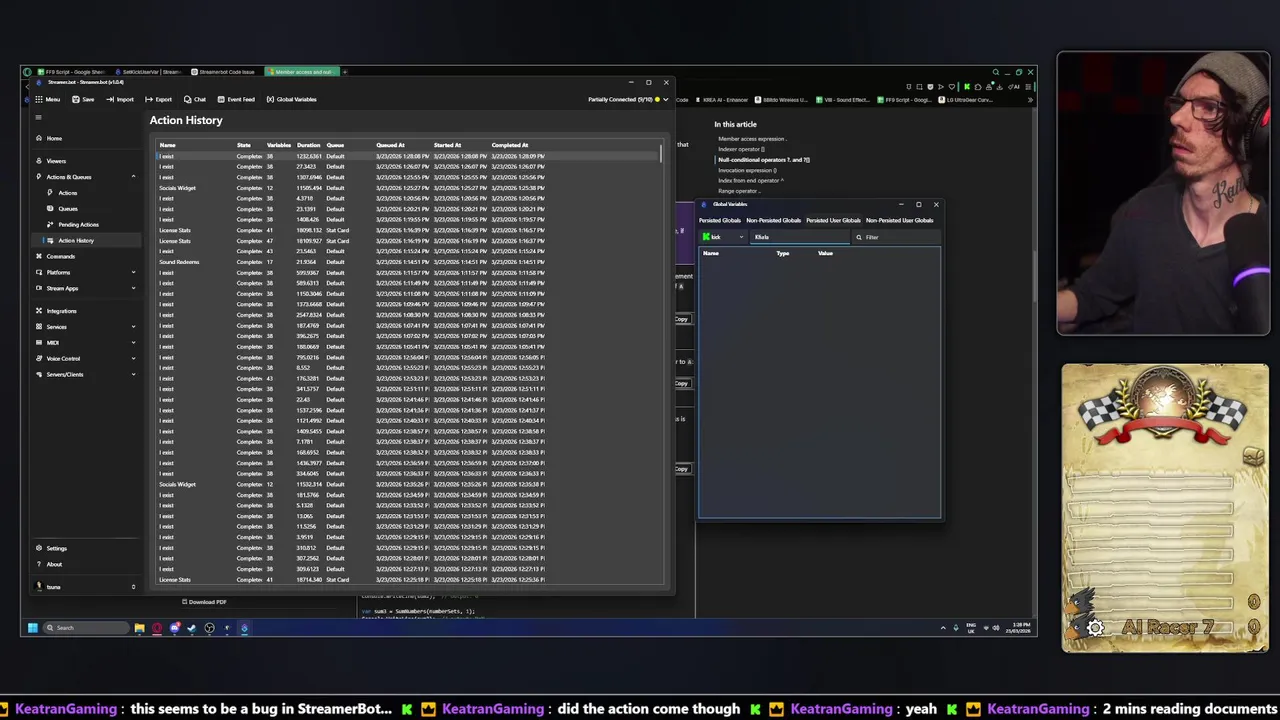
Task: Click the green Kick extension icon
Action: pyautogui.click(x=966, y=87)
